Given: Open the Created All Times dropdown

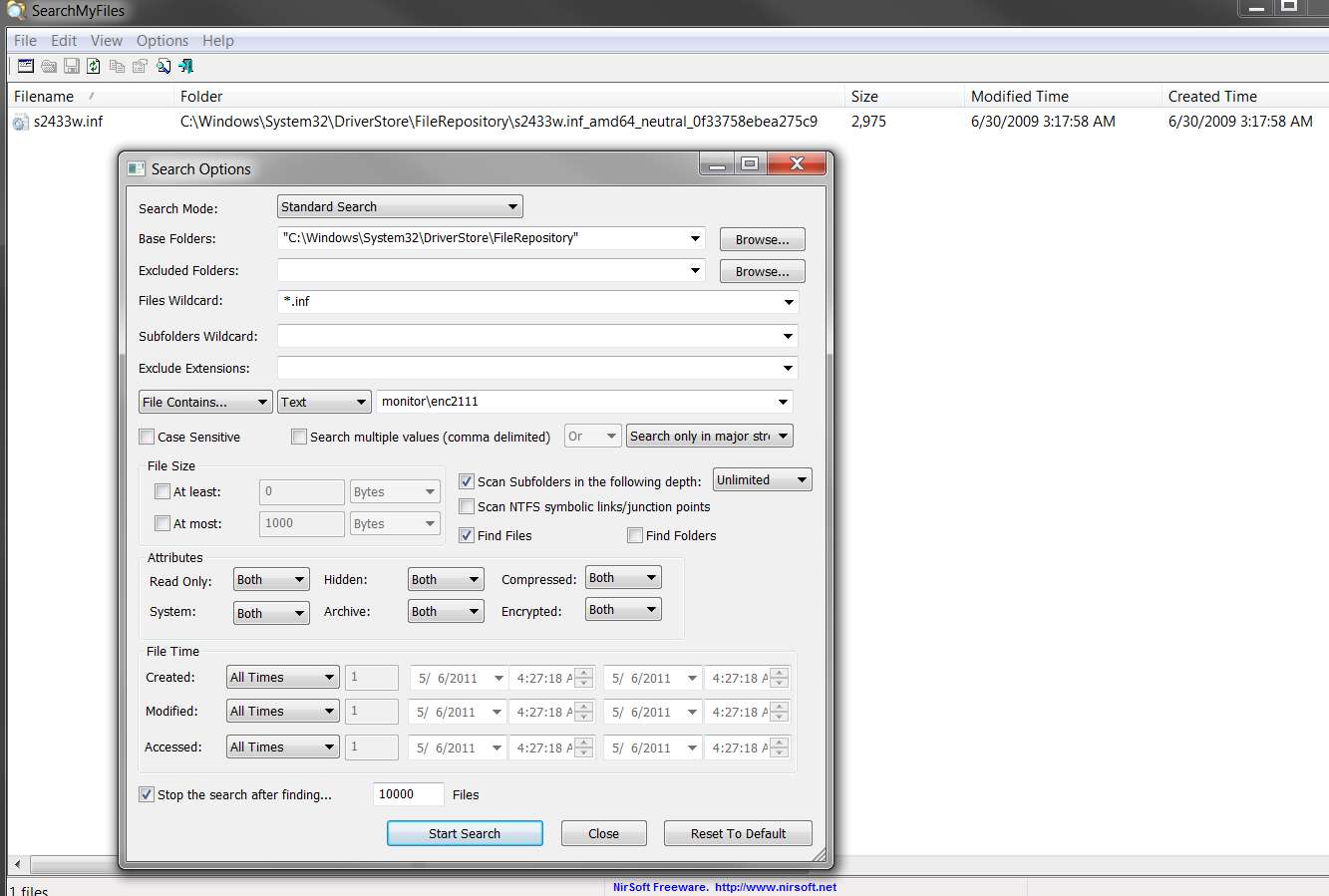Looking at the screenshot, I should point(283,678).
